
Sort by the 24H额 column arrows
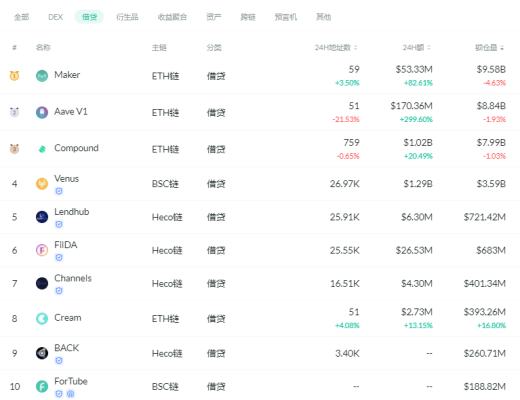tap(429, 48)
